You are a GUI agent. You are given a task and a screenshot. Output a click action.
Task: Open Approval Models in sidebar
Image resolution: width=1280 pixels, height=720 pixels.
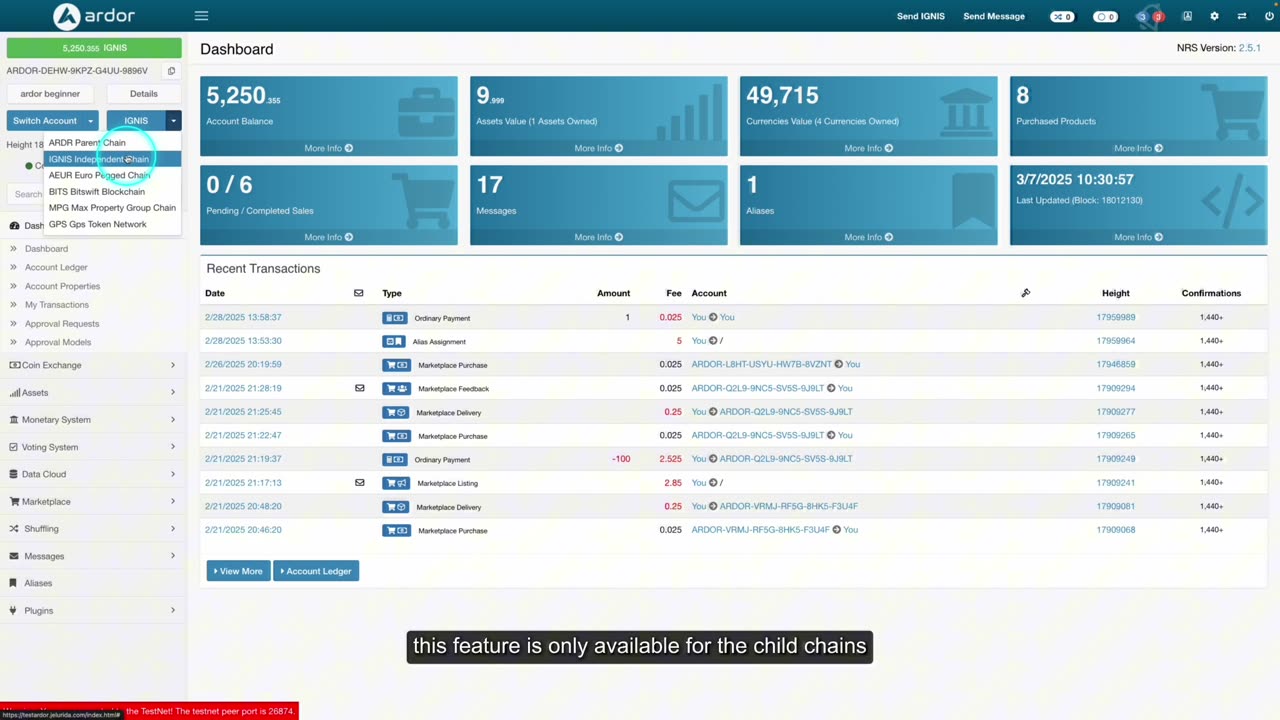click(58, 342)
